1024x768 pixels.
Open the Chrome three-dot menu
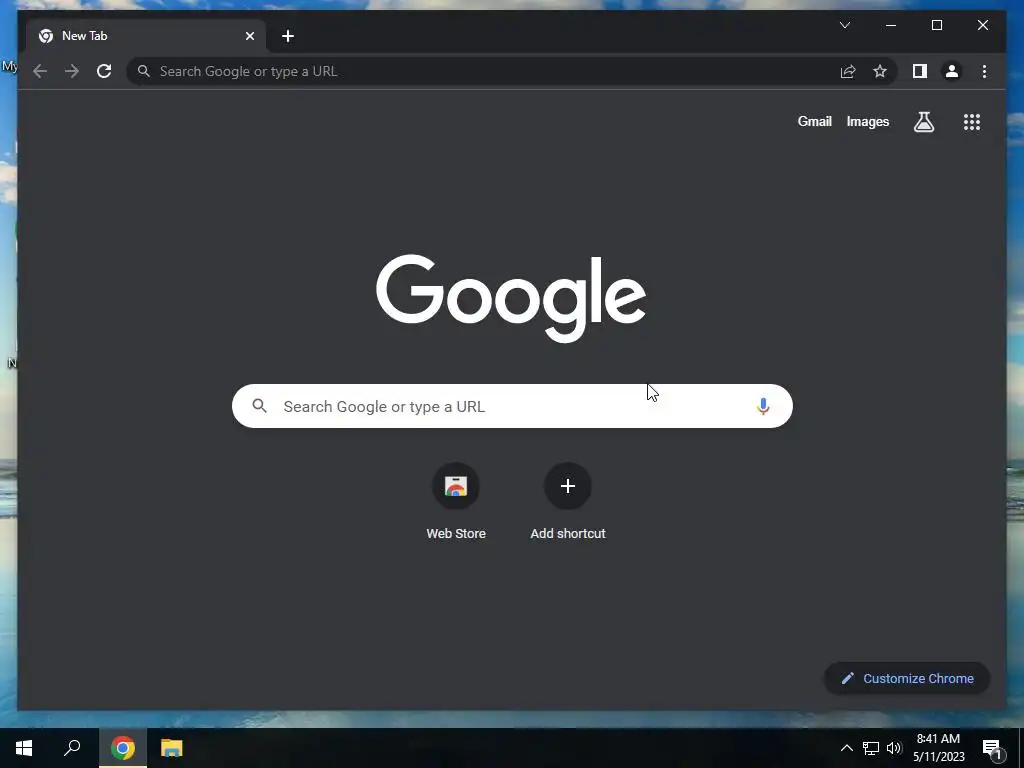tap(984, 71)
